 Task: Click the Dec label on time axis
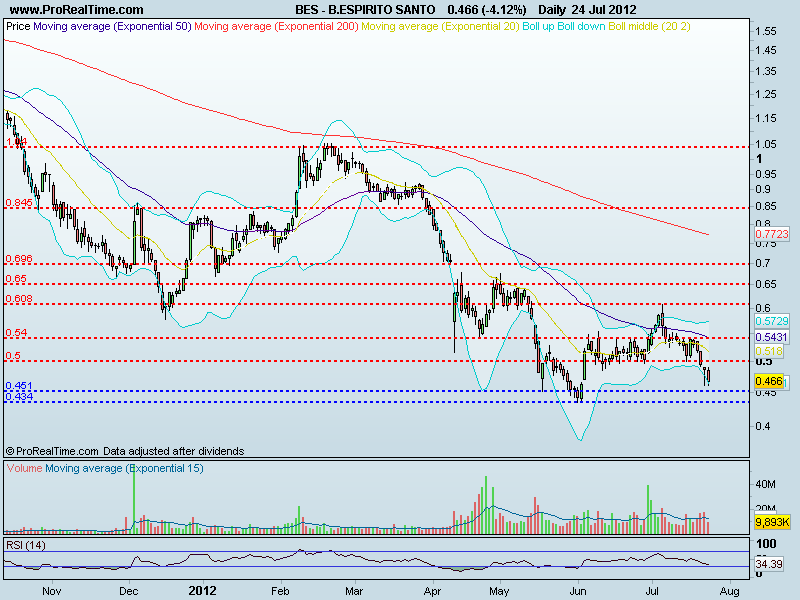(129, 591)
